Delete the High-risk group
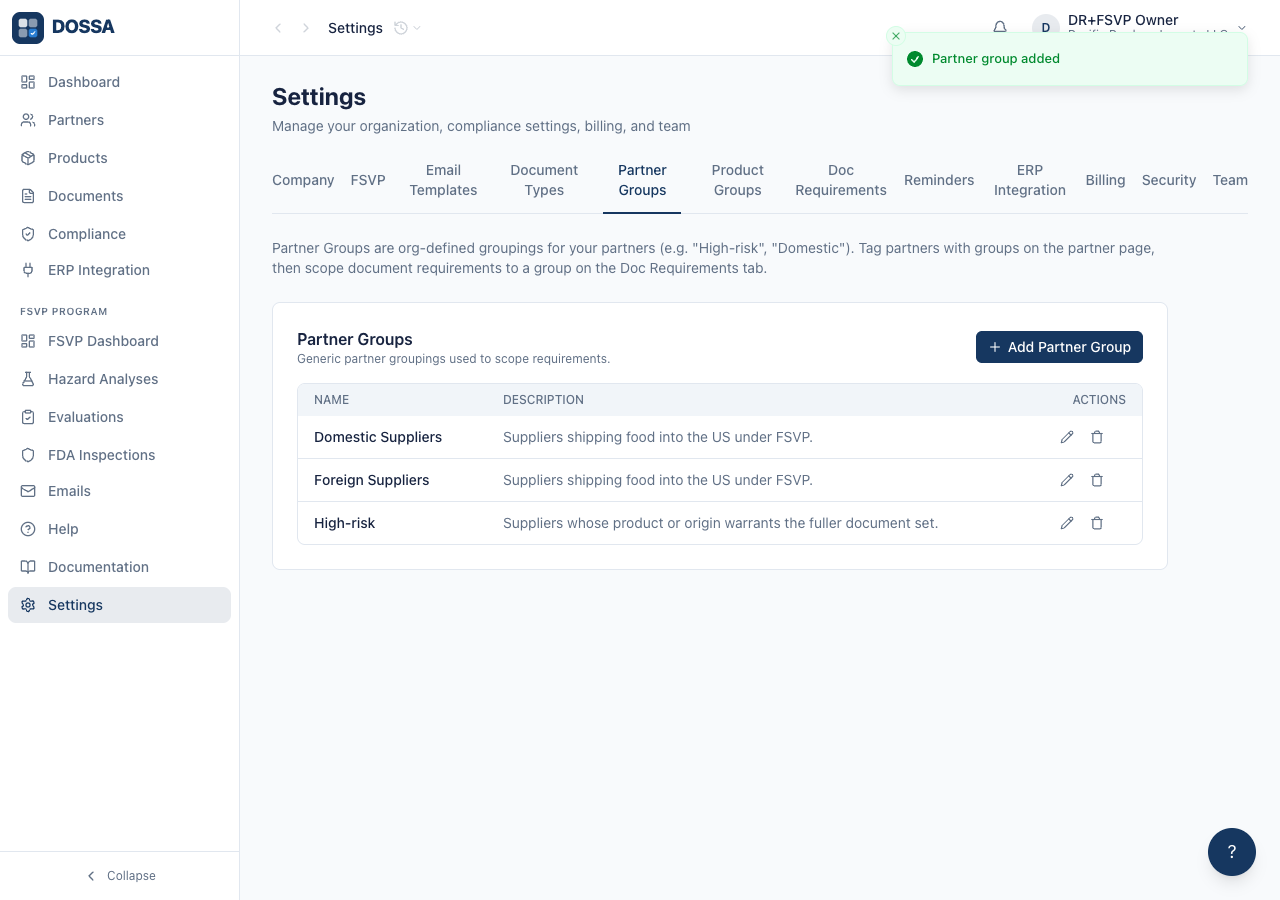 (x=1097, y=523)
